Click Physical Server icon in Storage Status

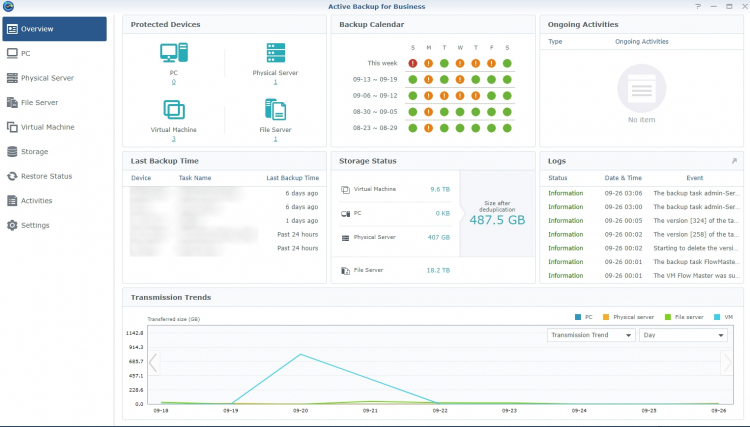(345, 238)
